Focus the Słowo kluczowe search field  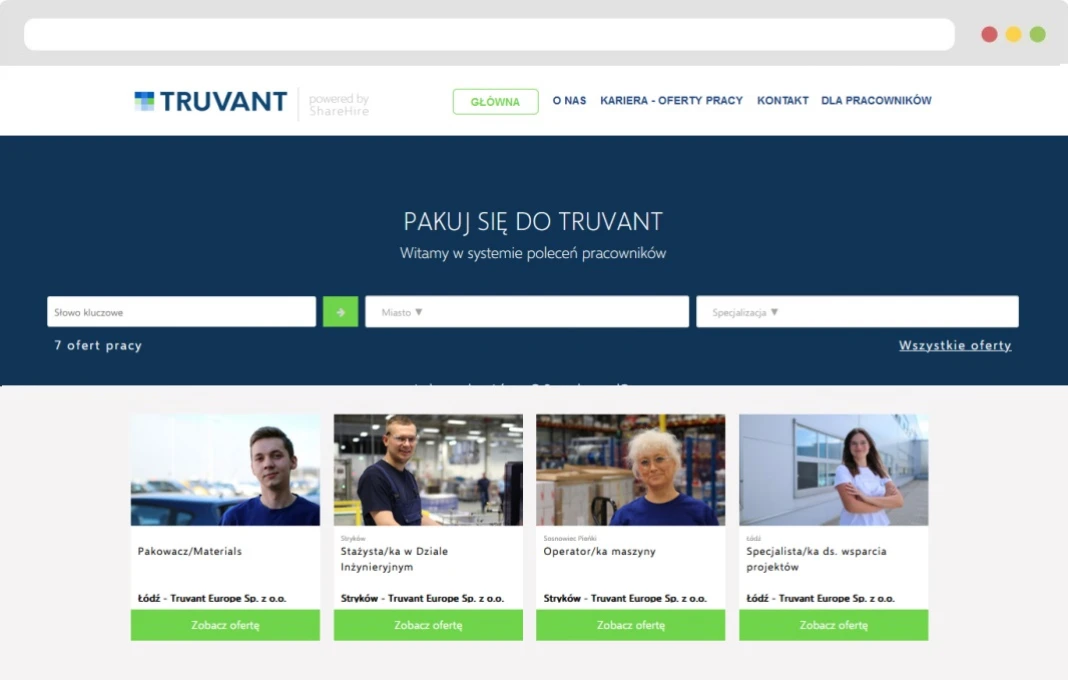point(181,311)
